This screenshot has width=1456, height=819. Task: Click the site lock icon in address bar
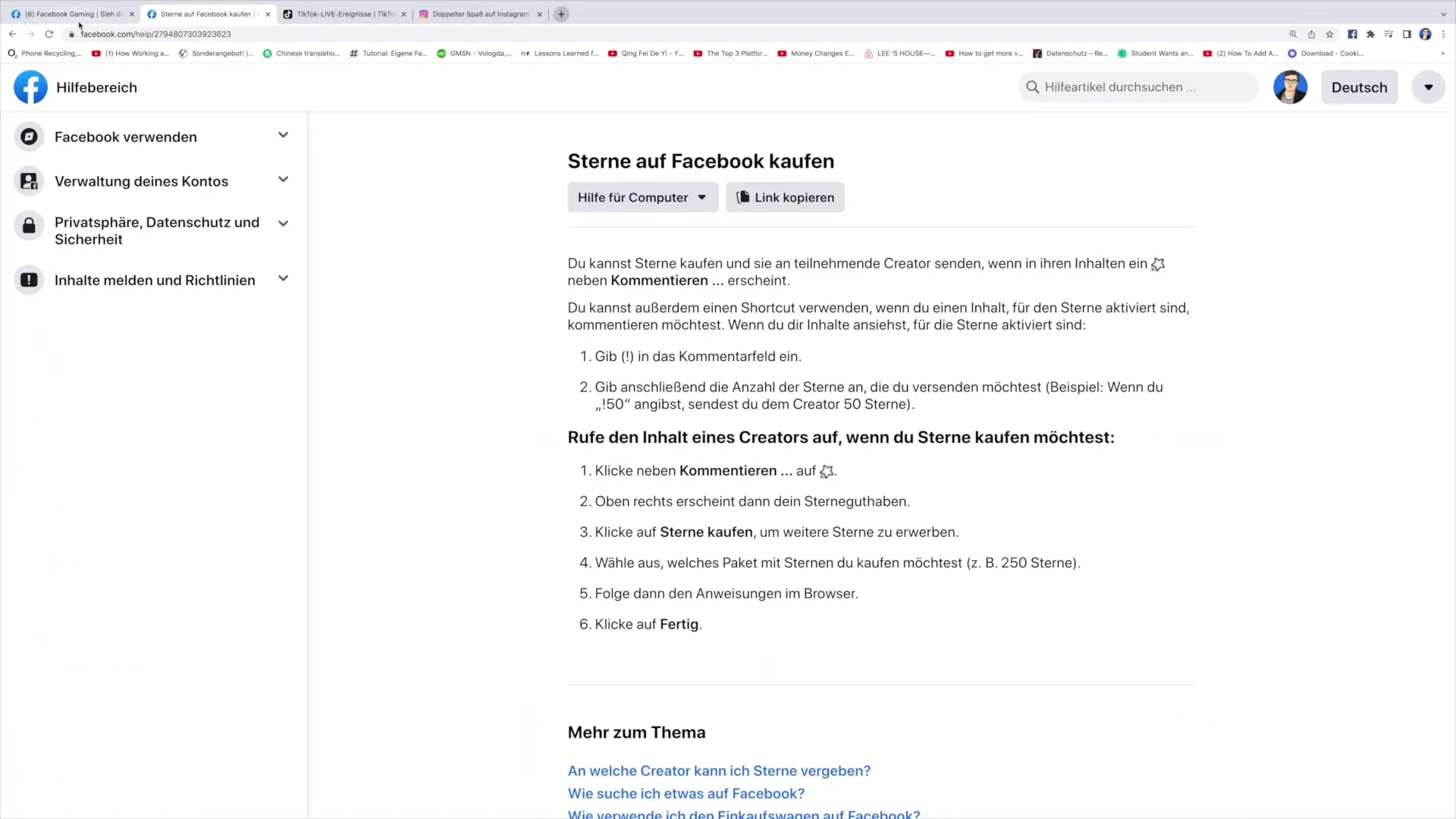(71, 34)
